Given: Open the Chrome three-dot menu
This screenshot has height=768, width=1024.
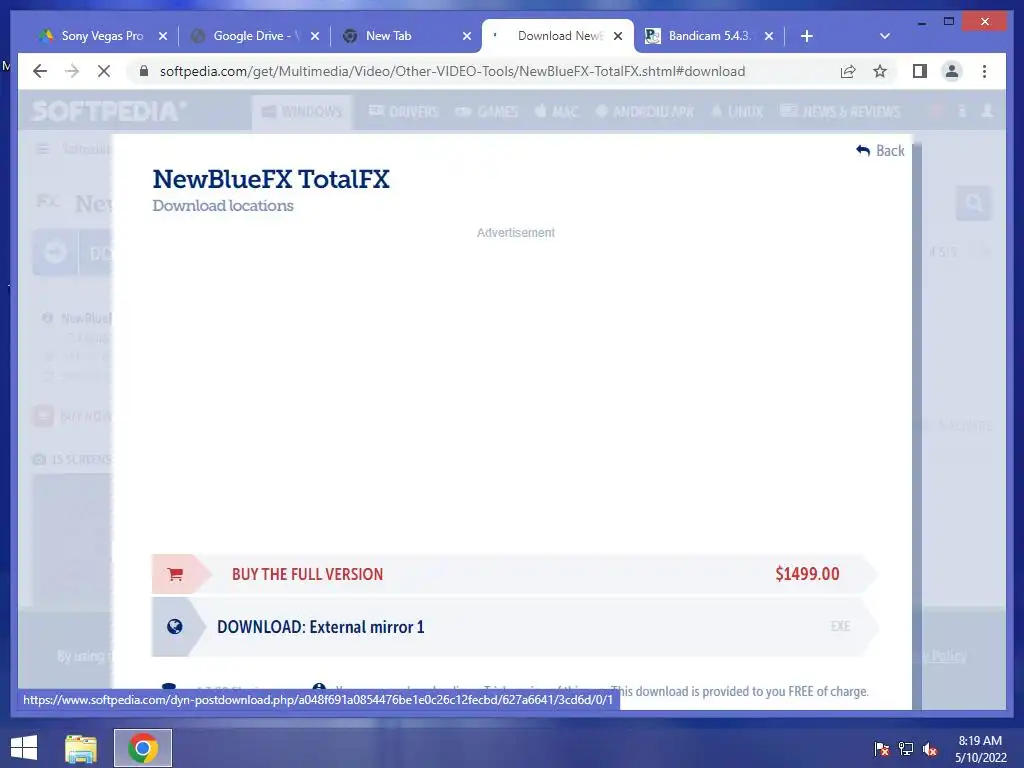Looking at the screenshot, I should [984, 71].
